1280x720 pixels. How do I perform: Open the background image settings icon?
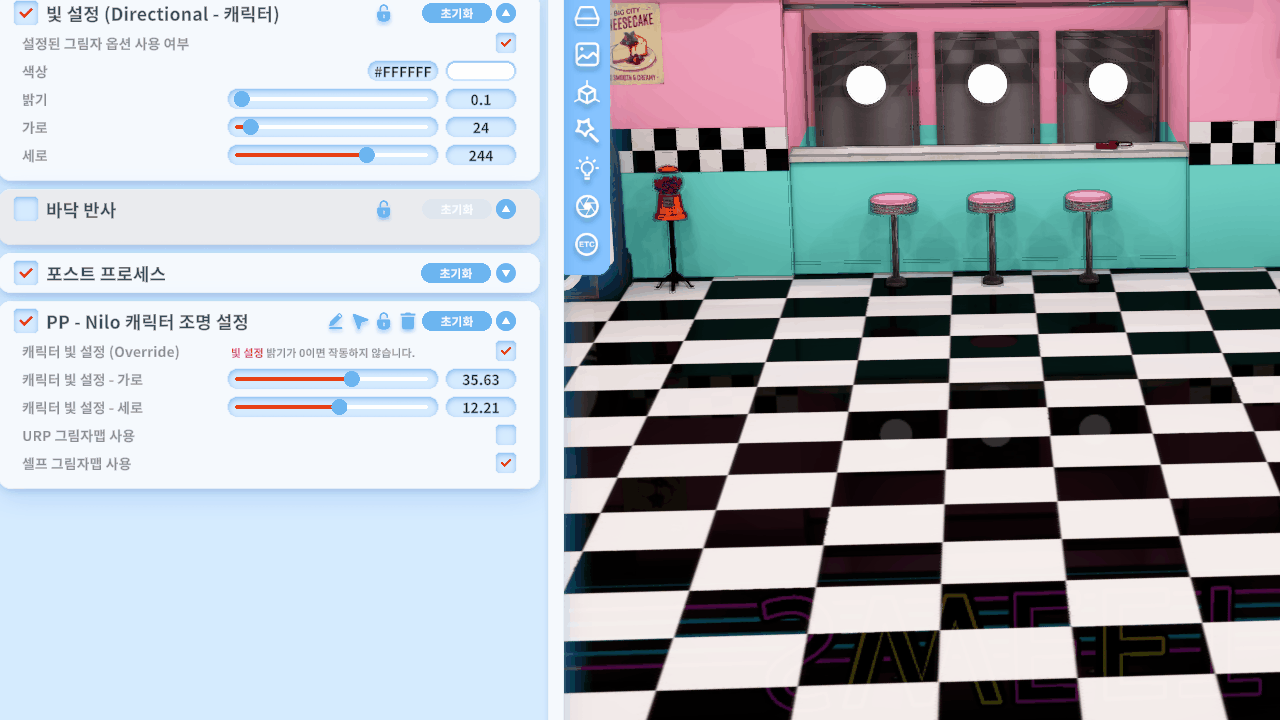point(587,55)
